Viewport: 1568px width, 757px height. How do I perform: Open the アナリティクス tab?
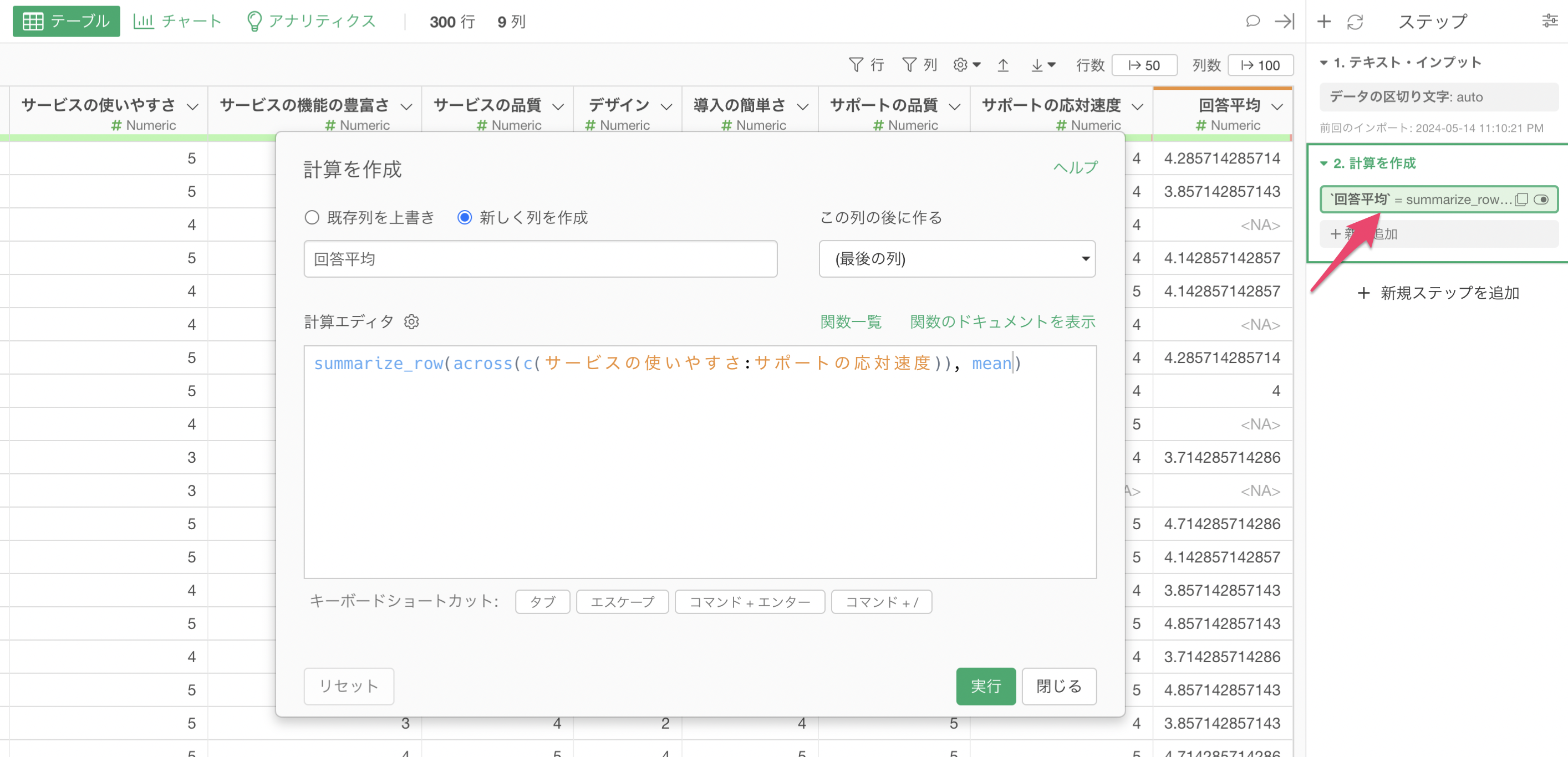[x=311, y=21]
